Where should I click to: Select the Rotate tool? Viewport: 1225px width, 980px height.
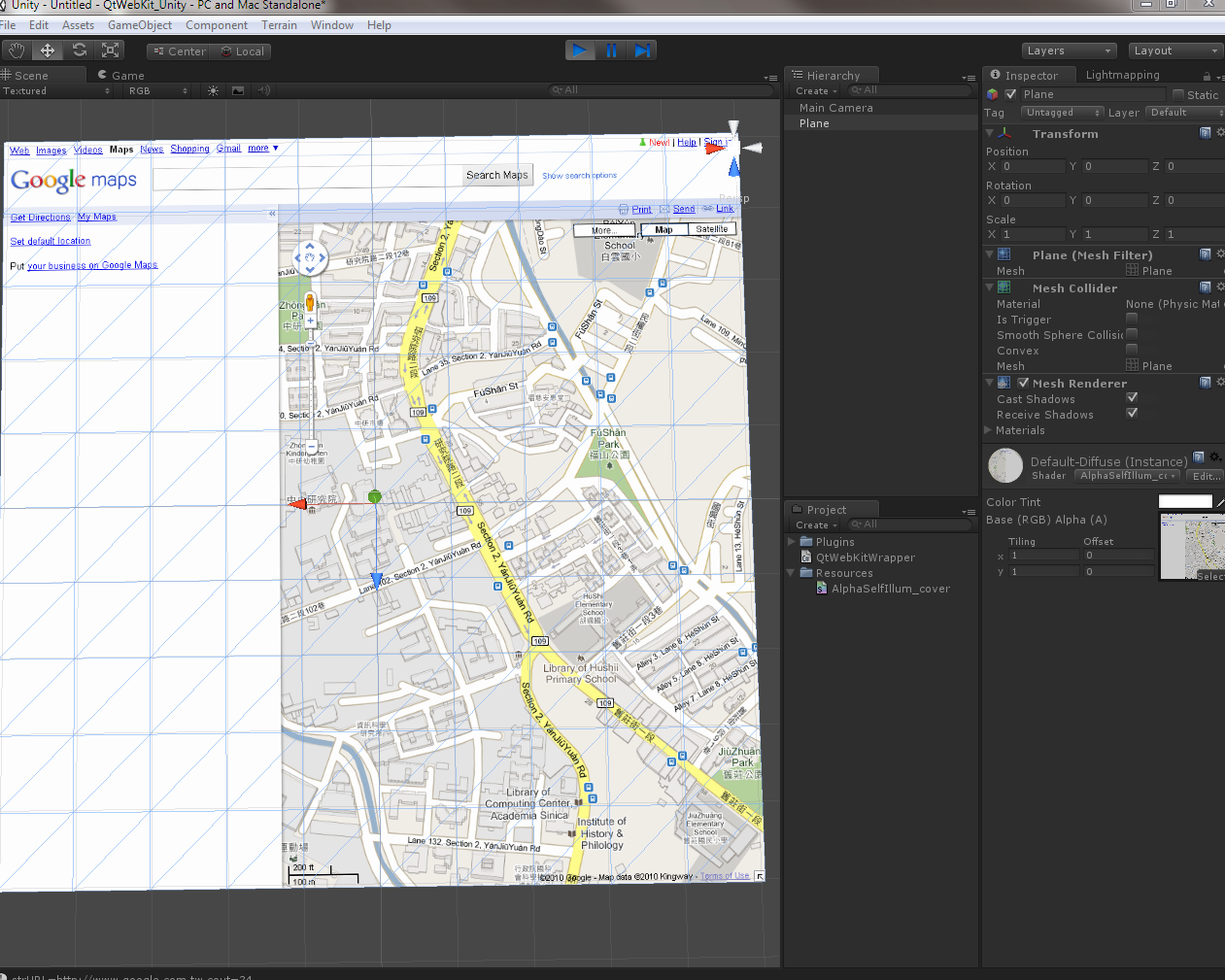tap(80, 51)
